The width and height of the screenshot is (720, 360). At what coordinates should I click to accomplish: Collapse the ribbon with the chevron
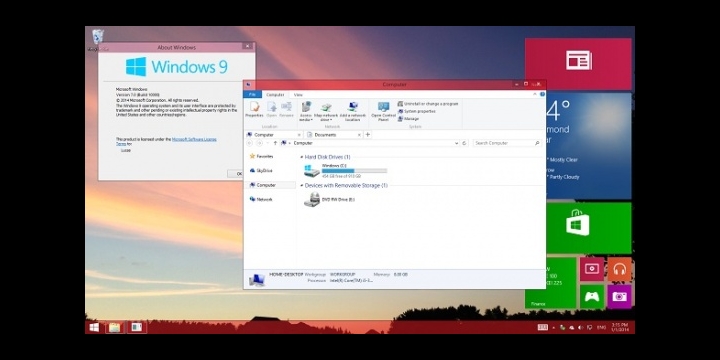pyautogui.click(x=535, y=94)
